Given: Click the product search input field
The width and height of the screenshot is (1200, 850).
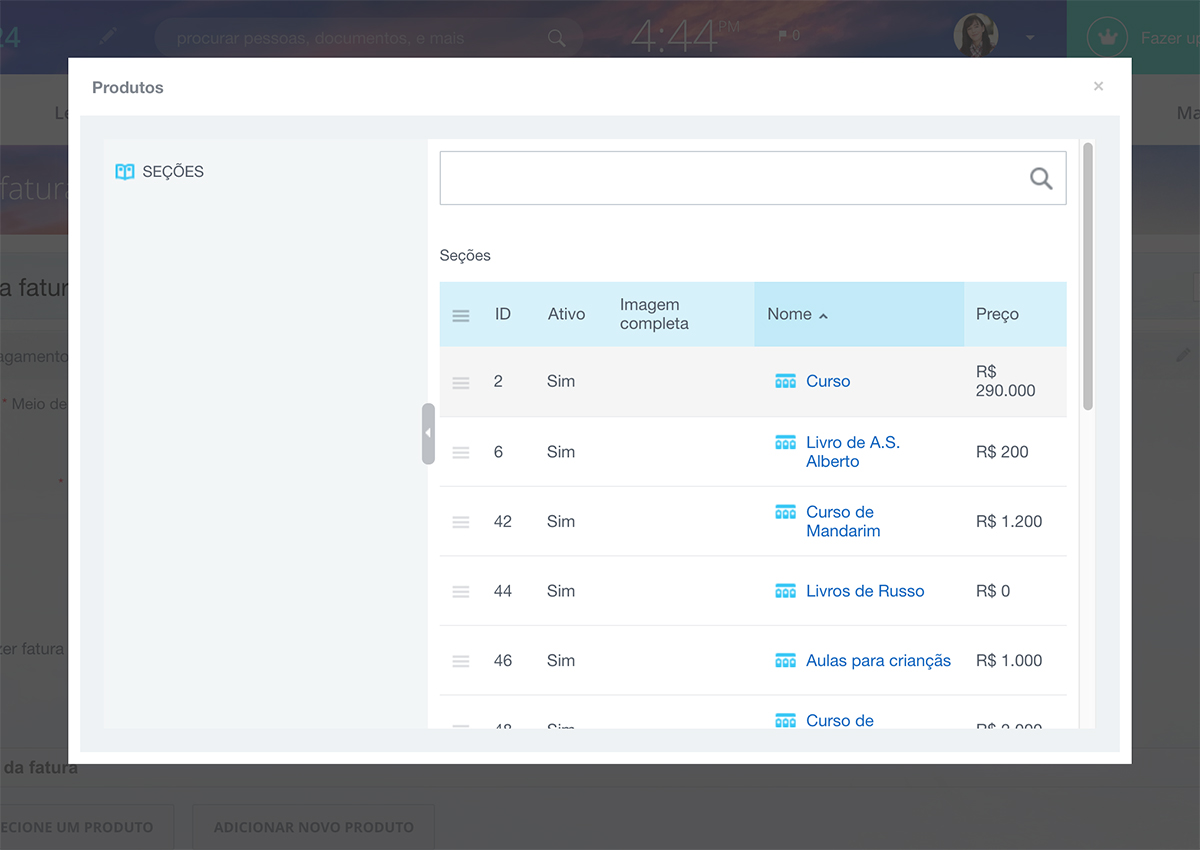Looking at the screenshot, I should pos(730,178).
